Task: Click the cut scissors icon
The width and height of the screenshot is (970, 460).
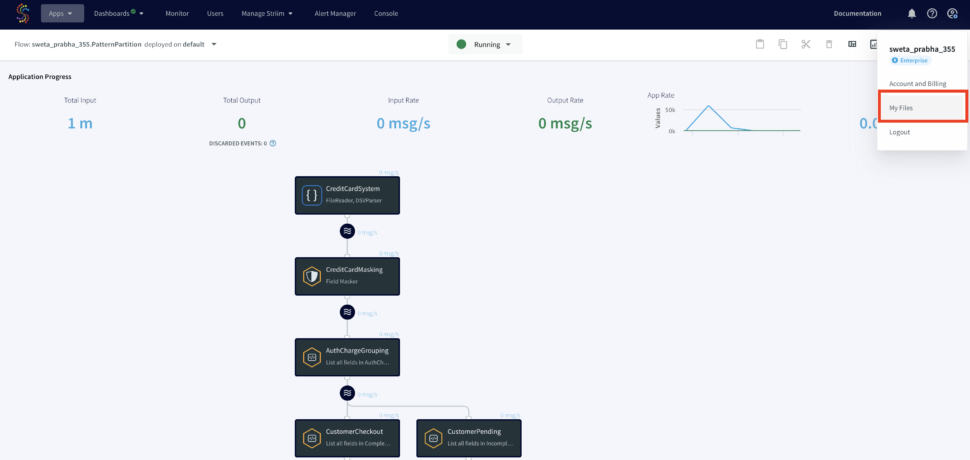Action: pos(806,44)
